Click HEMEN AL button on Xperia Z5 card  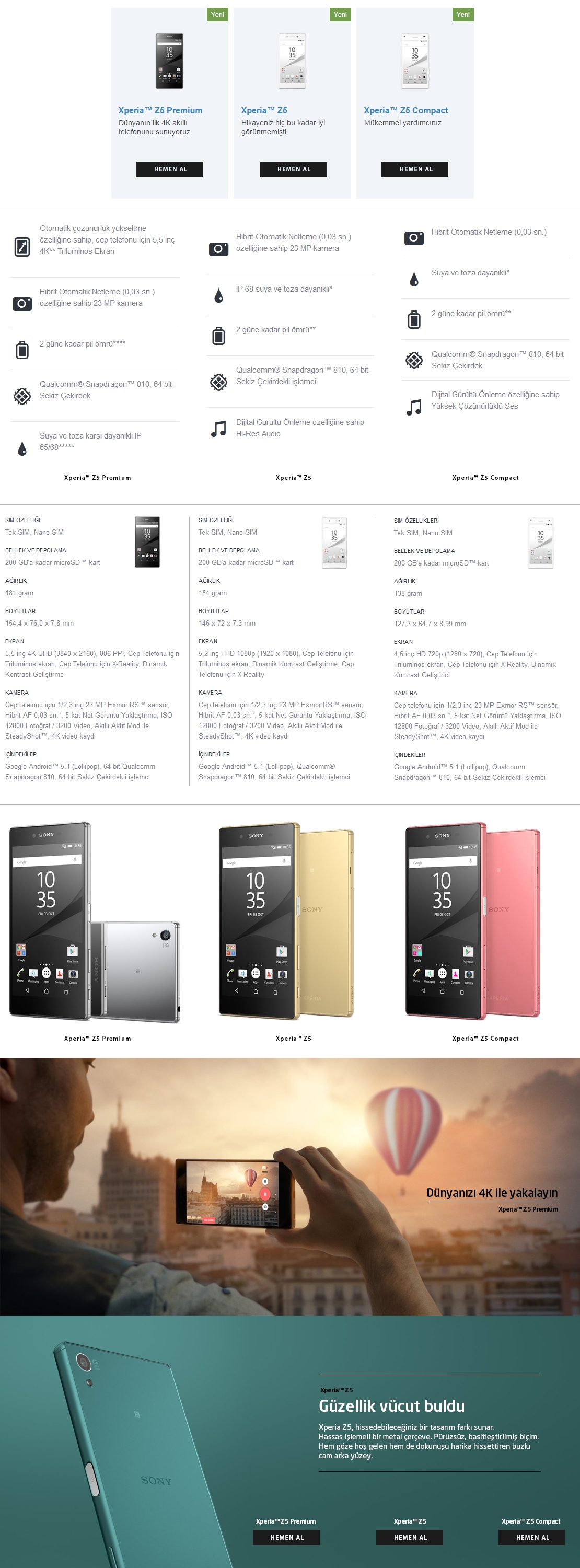293,169
